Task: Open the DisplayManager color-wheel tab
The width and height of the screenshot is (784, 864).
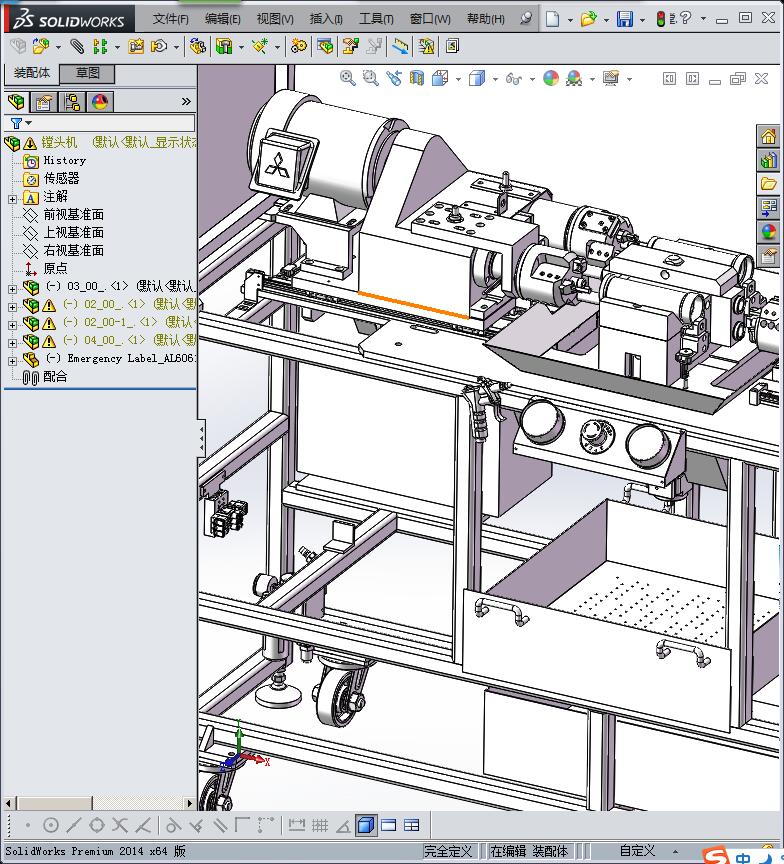Action: (x=99, y=102)
